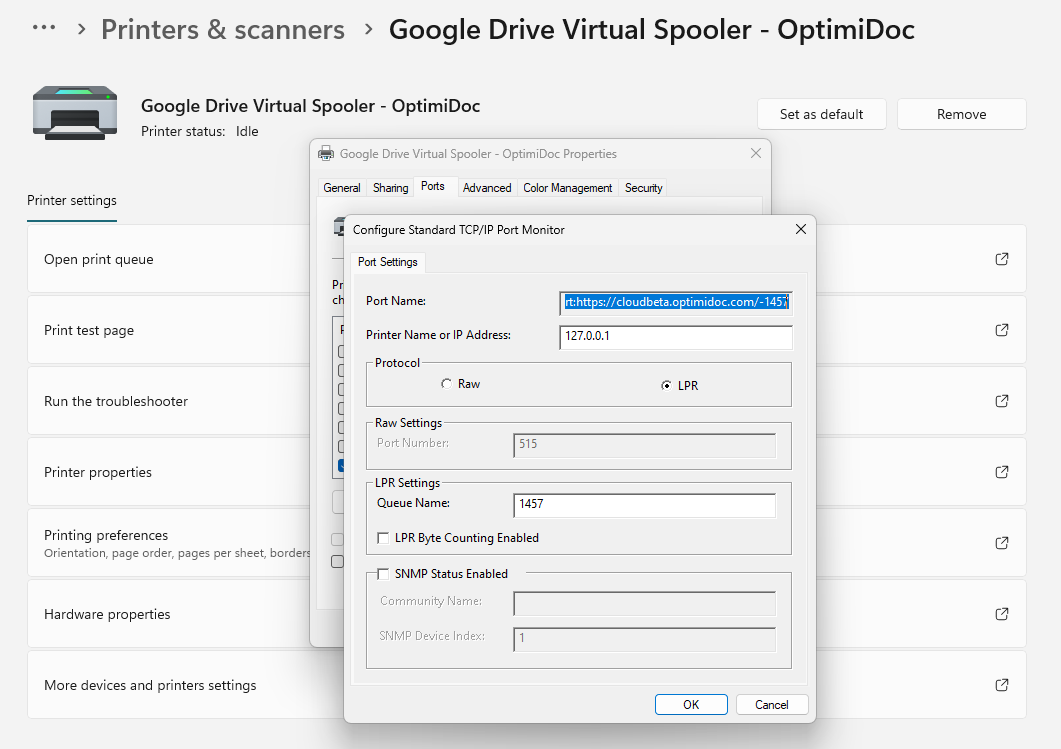Click the ellipsis breadcrumb menu
Viewport: 1061px width, 749px height.
click(x=44, y=28)
